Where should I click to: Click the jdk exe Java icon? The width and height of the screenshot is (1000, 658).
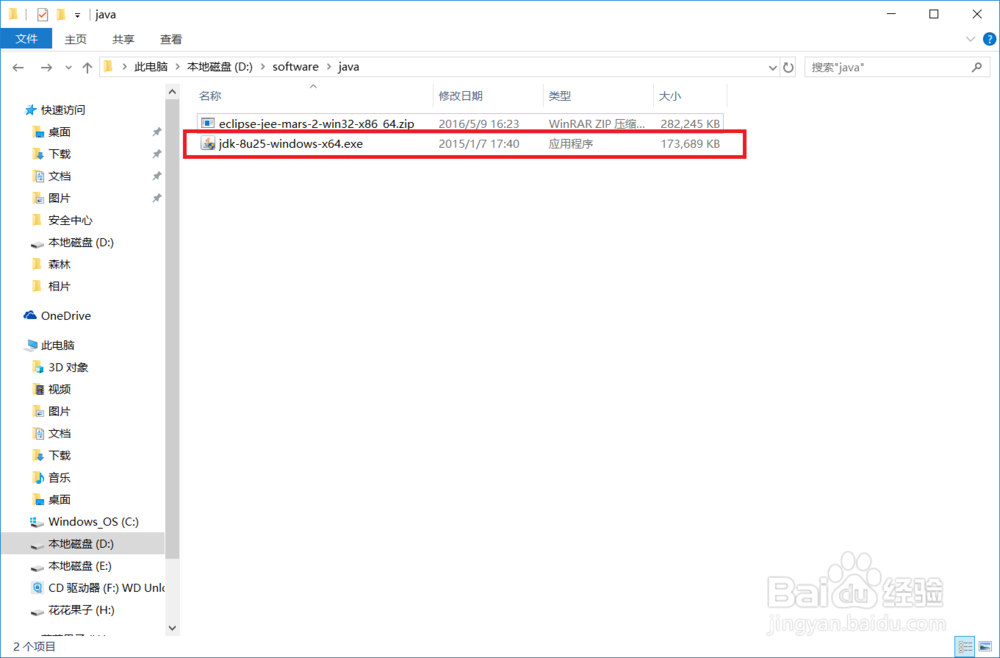point(207,143)
